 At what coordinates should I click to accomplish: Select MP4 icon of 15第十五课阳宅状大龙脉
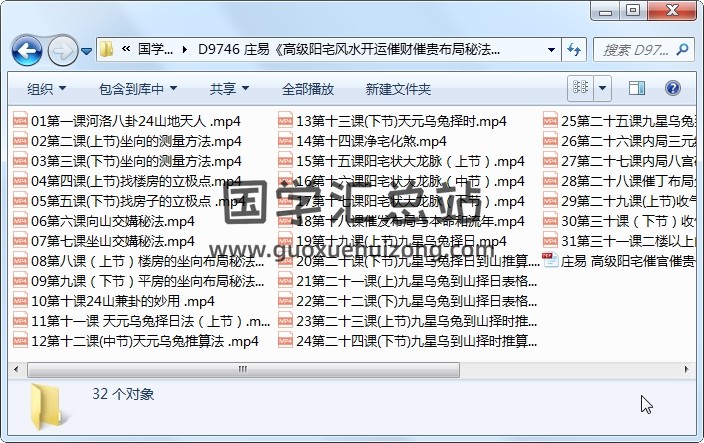(x=285, y=161)
